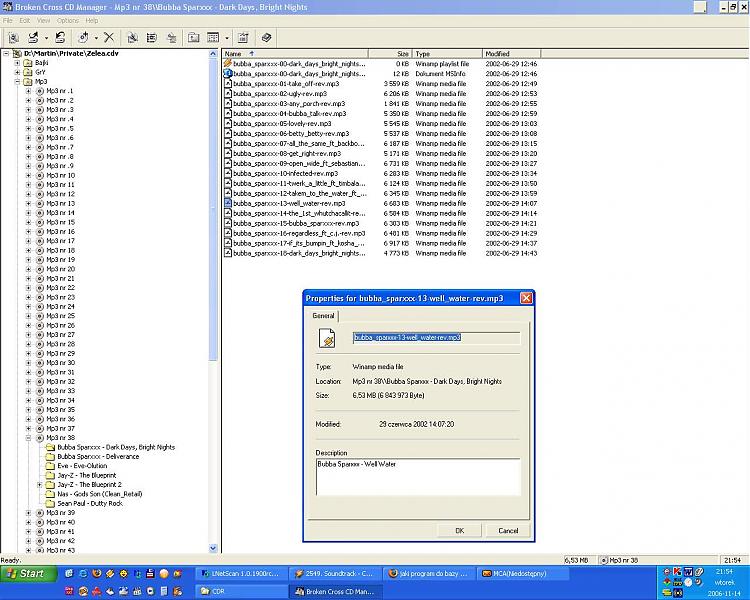Click the Kaspersky K tray icon
The image size is (750, 600).
click(677, 572)
